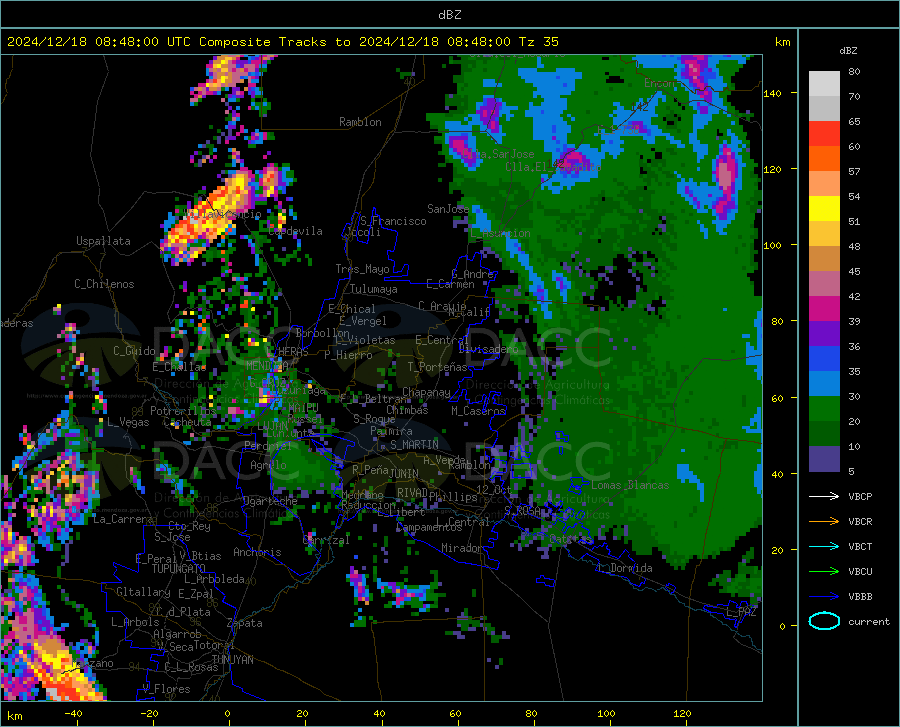900x727 pixels.
Task: Click the 'dBZ' heading above the color scale
Action: coord(848,50)
